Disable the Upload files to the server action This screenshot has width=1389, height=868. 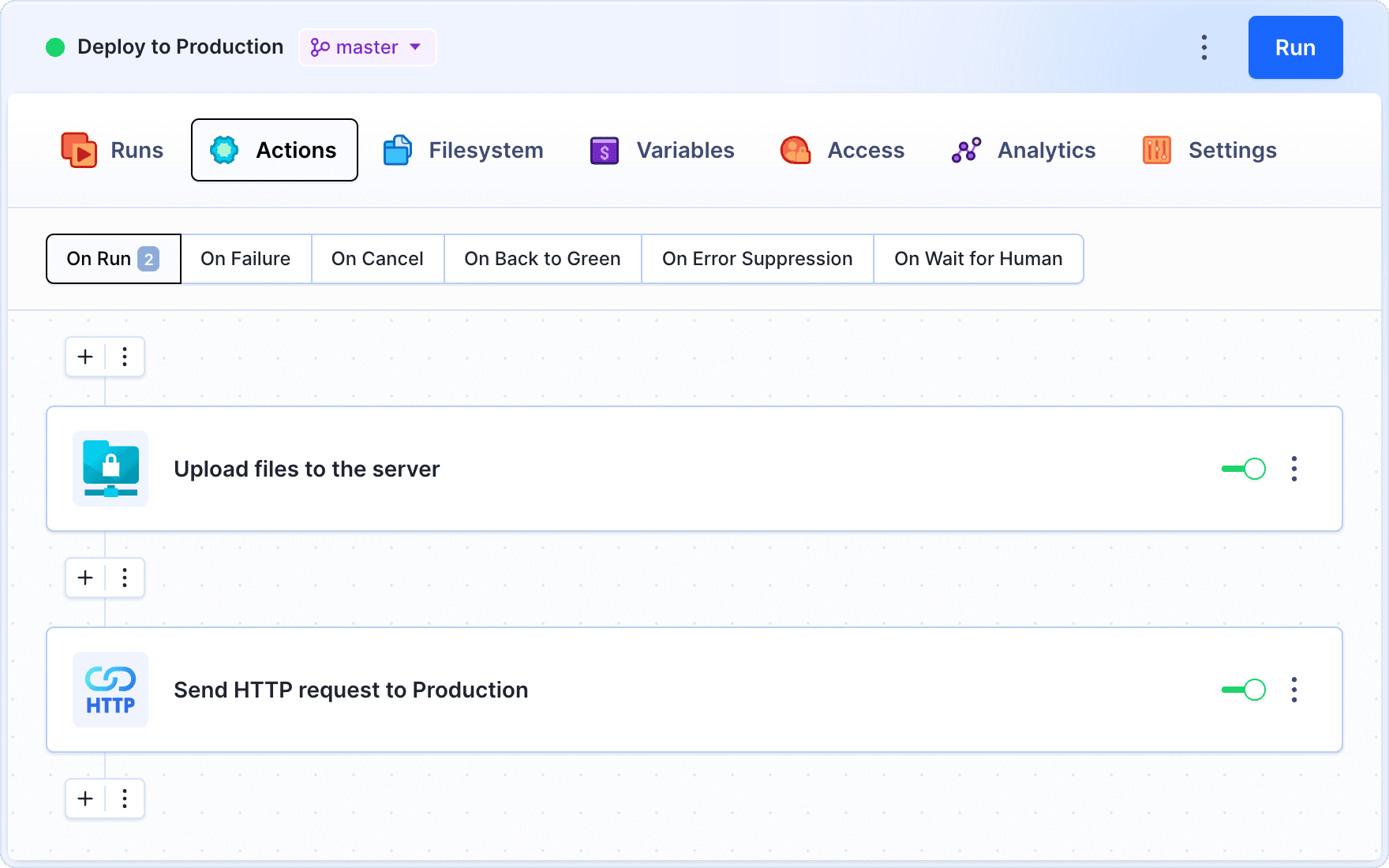pyautogui.click(x=1243, y=469)
